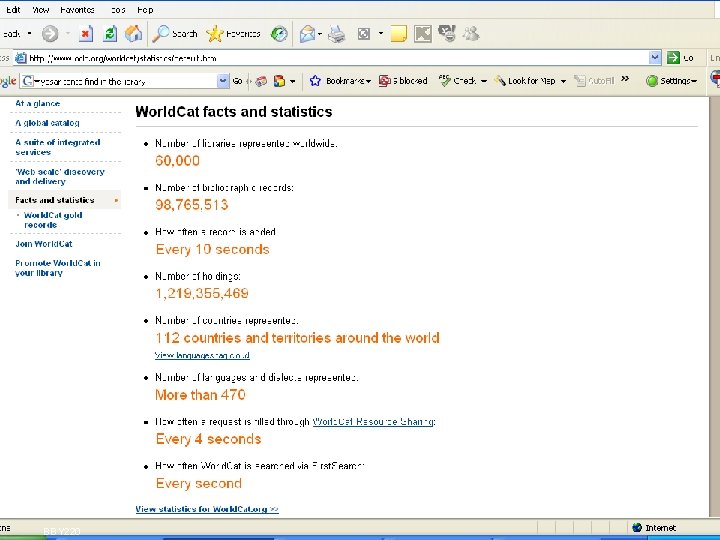
Task: Open 'Web scale discovery and delivery' link
Action: click(60, 176)
